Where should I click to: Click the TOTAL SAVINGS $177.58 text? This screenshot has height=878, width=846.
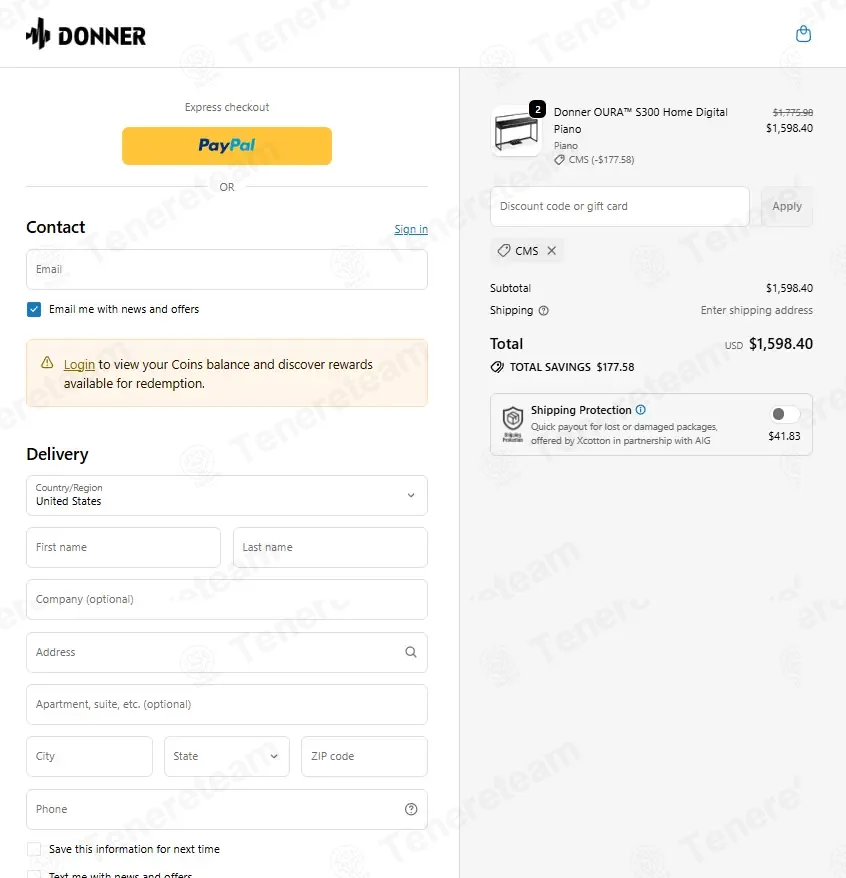pyautogui.click(x=572, y=367)
